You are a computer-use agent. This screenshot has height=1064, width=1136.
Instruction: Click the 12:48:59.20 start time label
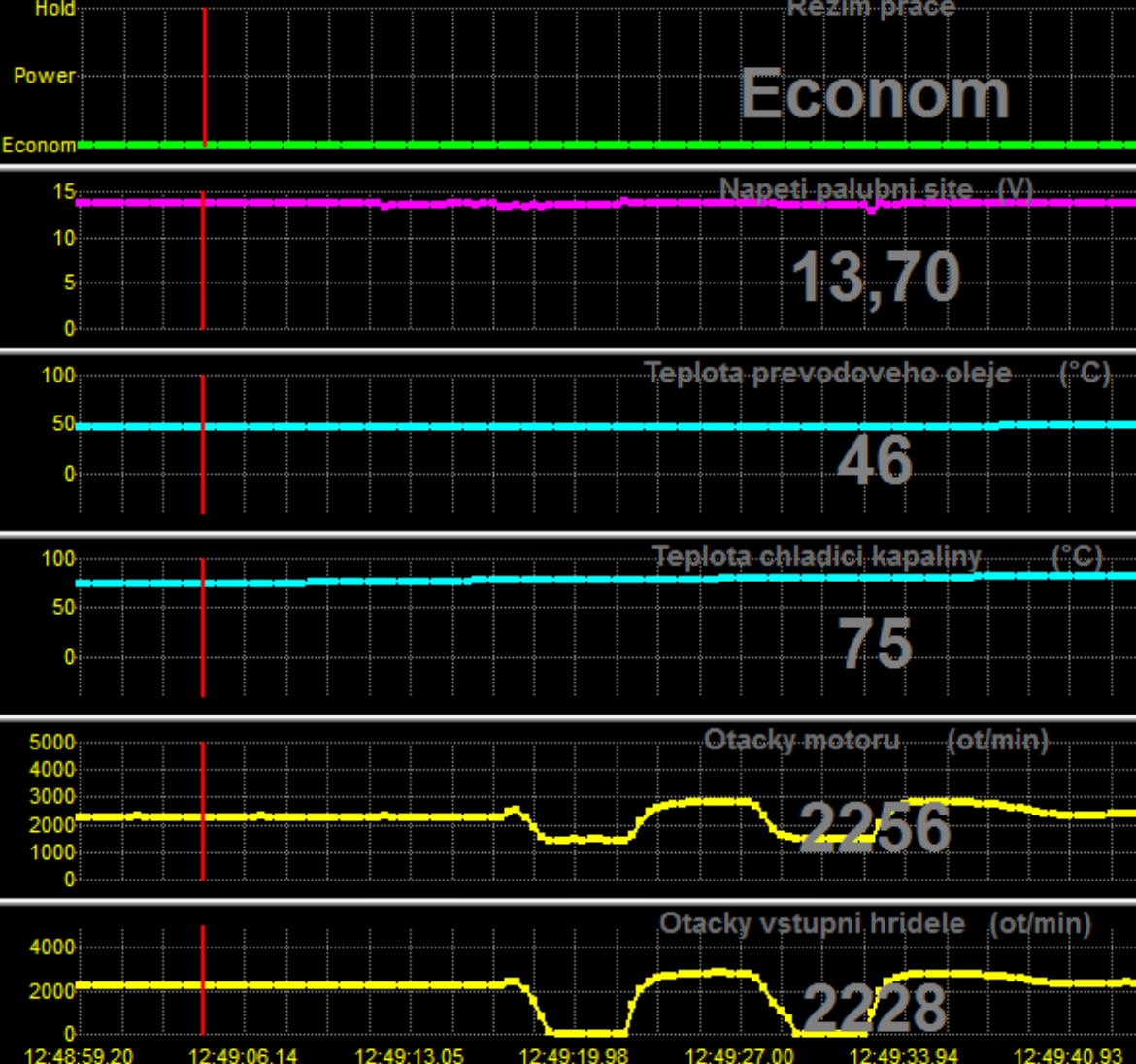click(79, 1055)
